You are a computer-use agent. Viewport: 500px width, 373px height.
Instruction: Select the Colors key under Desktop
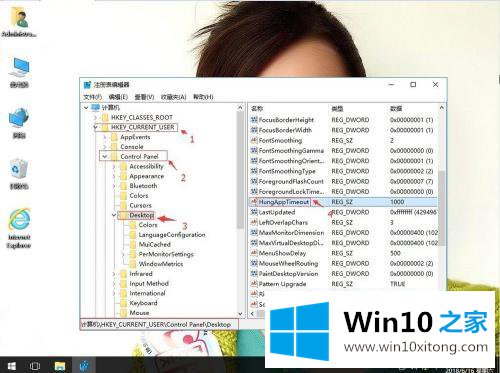pos(148,225)
